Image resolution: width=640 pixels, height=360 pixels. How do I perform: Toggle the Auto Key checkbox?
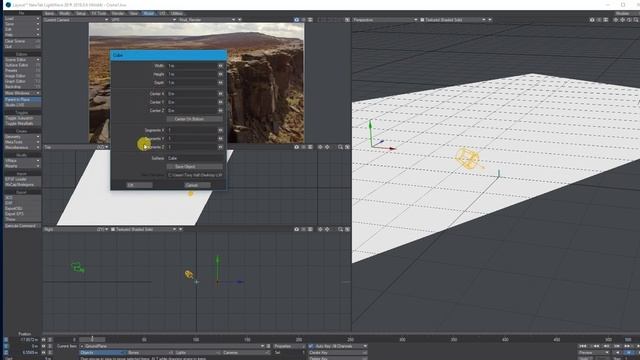point(311,346)
